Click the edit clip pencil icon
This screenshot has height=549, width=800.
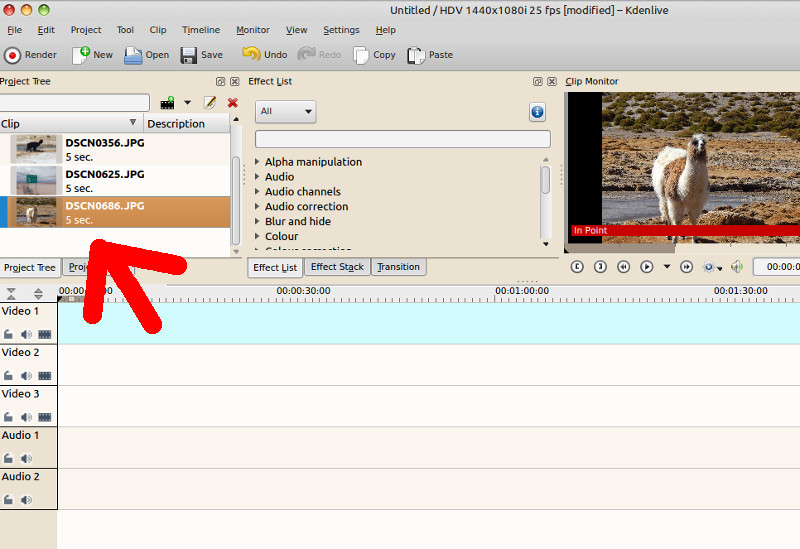point(210,103)
